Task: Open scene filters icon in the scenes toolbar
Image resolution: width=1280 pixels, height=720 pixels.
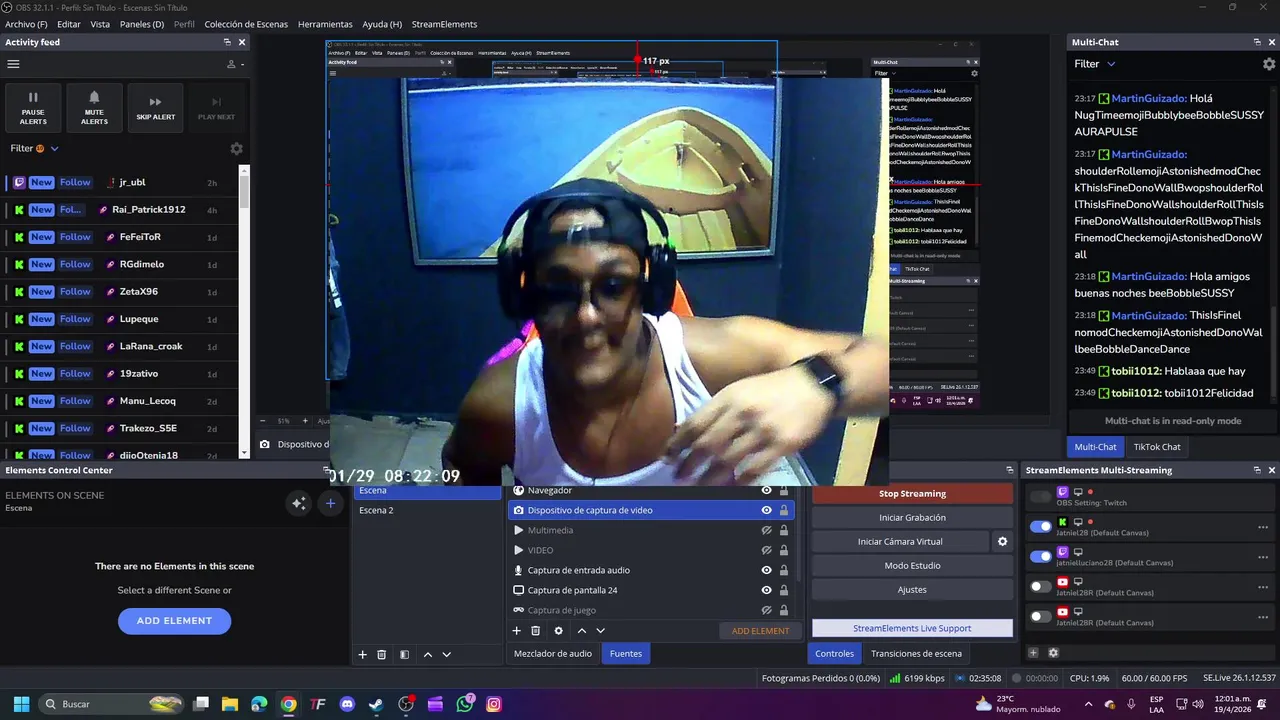Action: (x=404, y=655)
